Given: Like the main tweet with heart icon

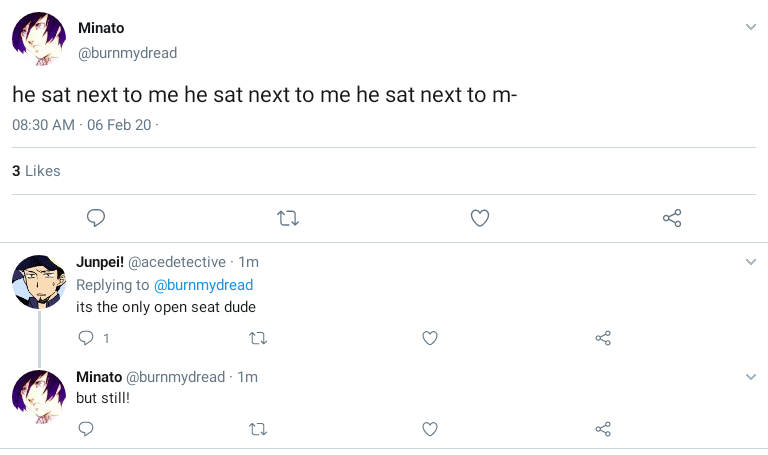Looking at the screenshot, I should [480, 218].
